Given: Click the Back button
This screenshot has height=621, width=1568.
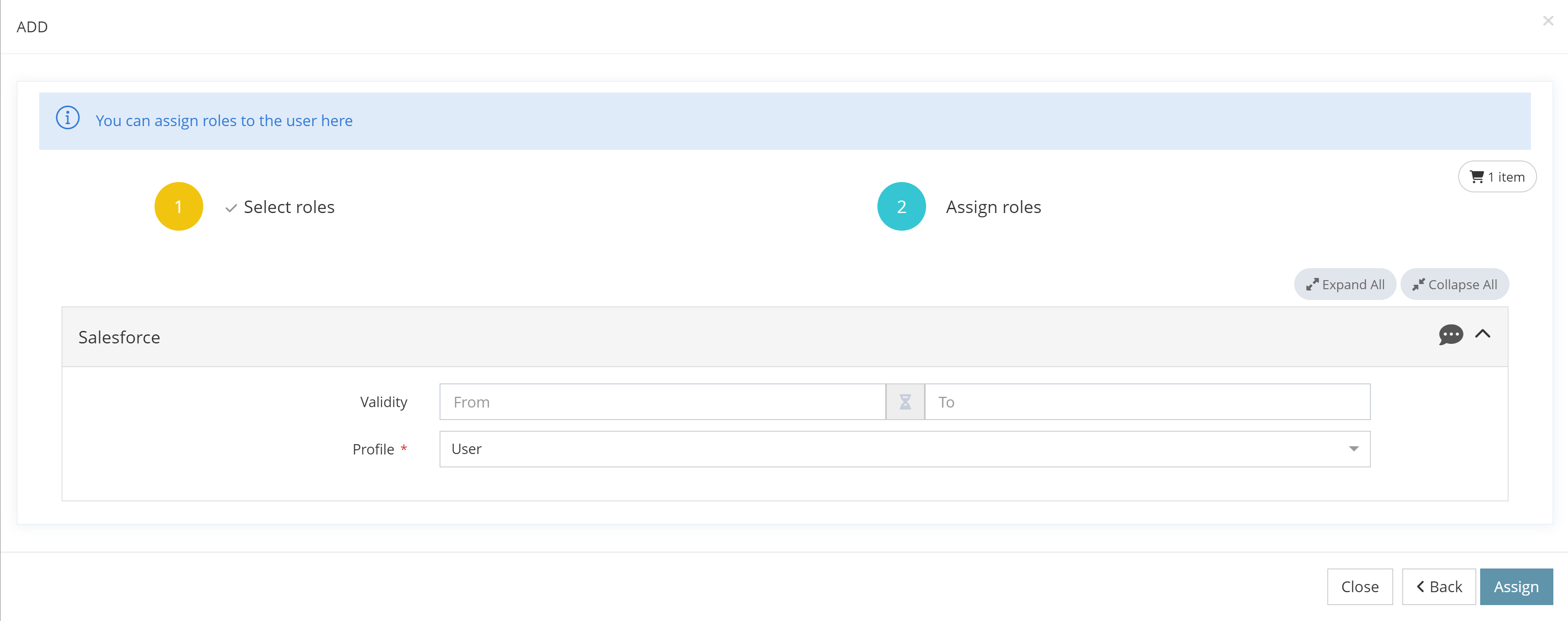Looking at the screenshot, I should point(1438,587).
